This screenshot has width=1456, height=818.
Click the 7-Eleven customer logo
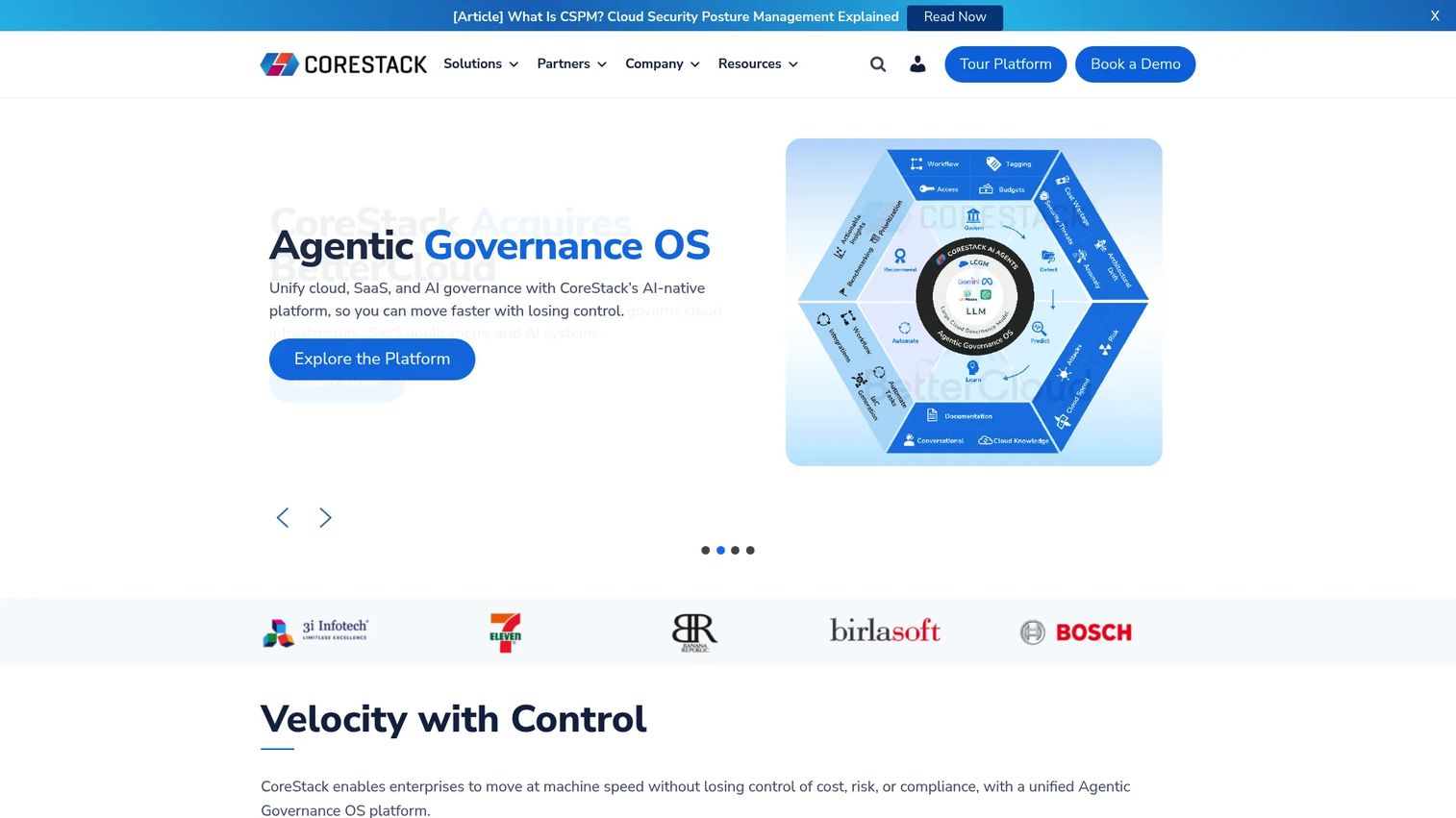505,632
